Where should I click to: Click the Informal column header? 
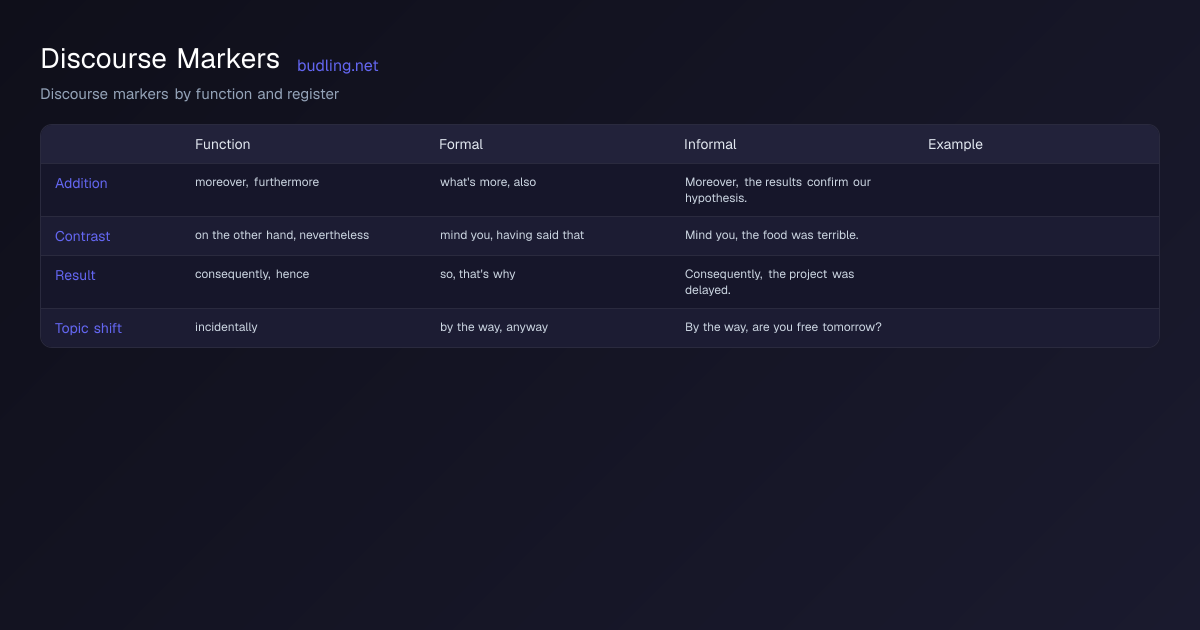[x=710, y=144]
